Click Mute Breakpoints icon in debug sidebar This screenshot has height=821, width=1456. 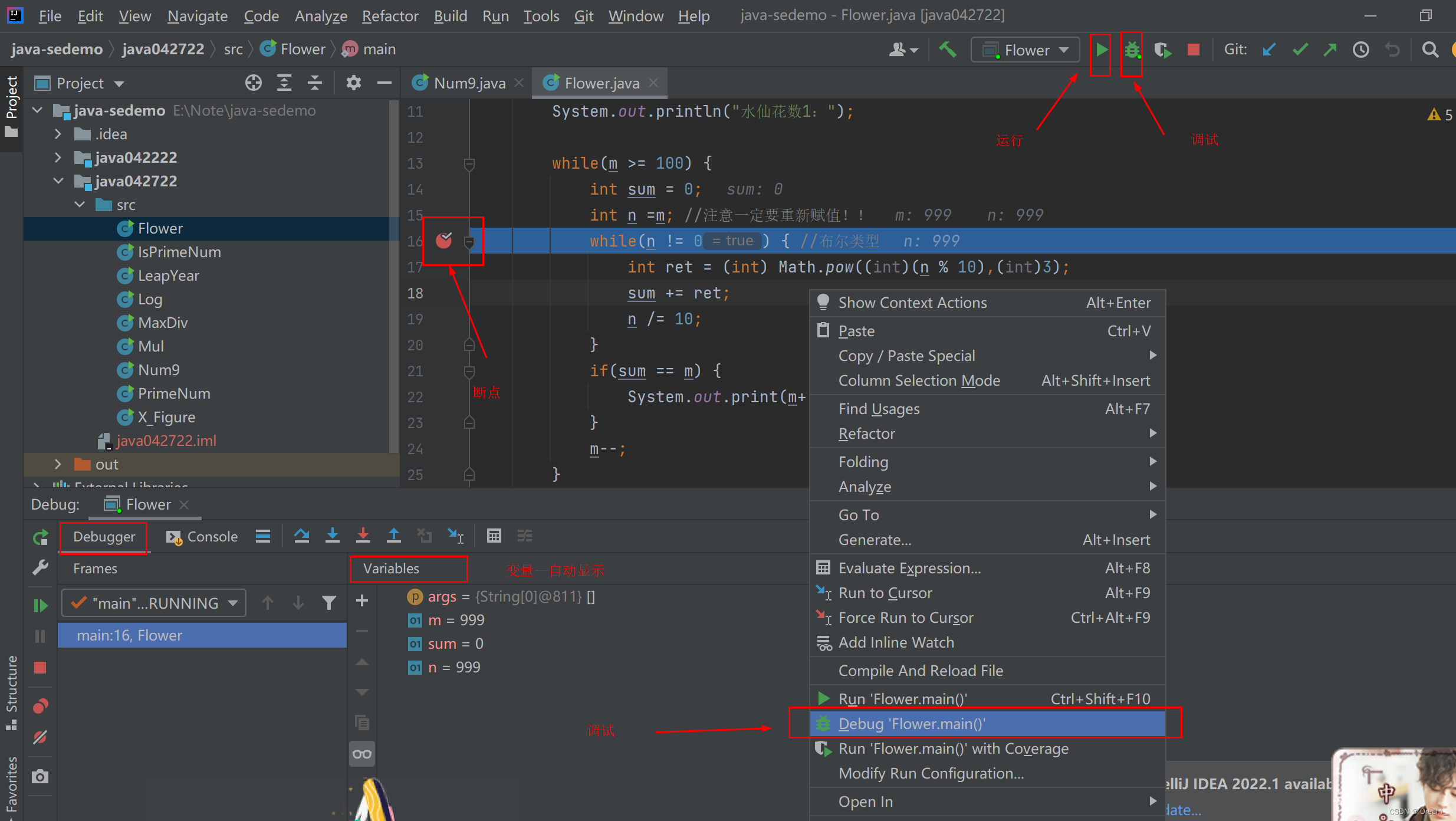click(x=40, y=737)
